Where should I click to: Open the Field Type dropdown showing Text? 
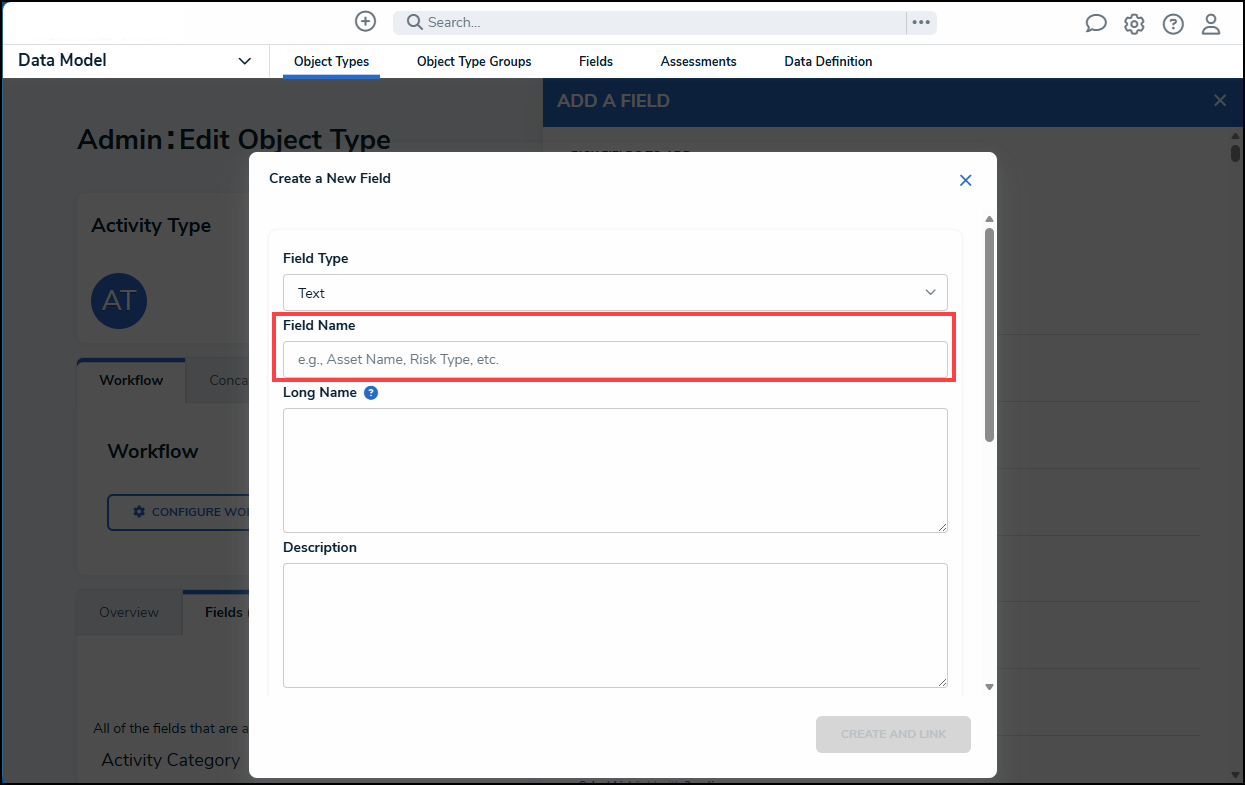point(615,293)
